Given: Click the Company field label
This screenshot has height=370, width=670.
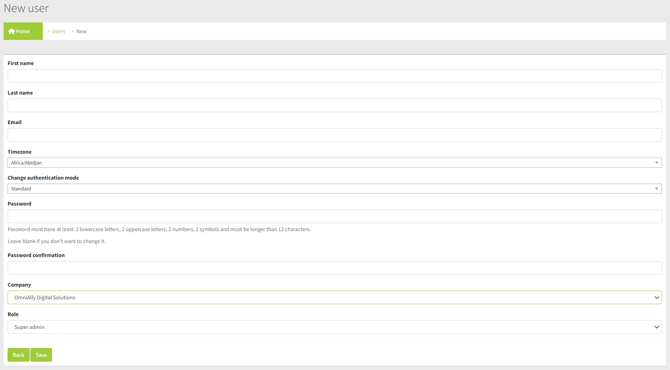Looking at the screenshot, I should [19, 285].
